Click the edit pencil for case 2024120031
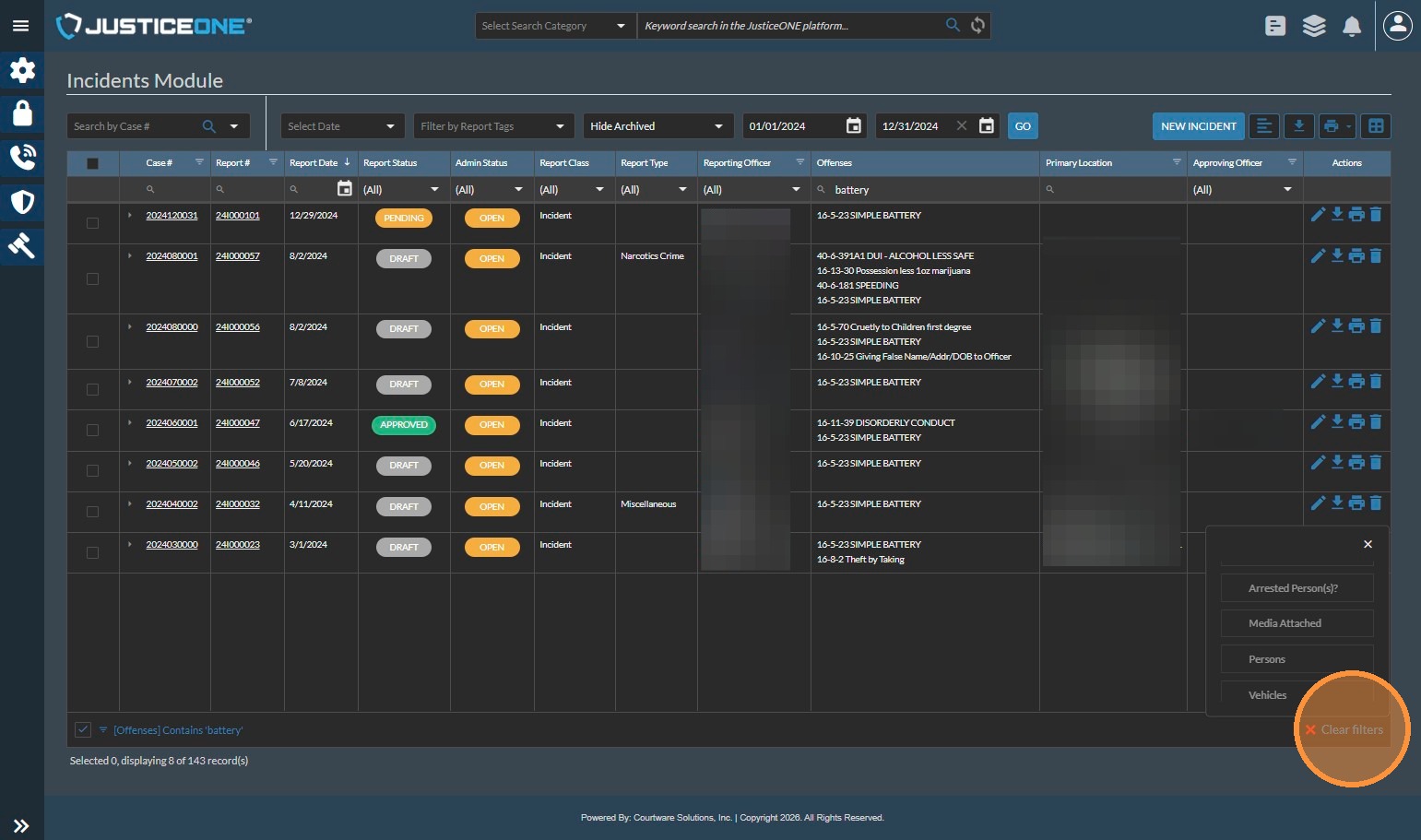This screenshot has height=840, width=1421. [x=1318, y=215]
